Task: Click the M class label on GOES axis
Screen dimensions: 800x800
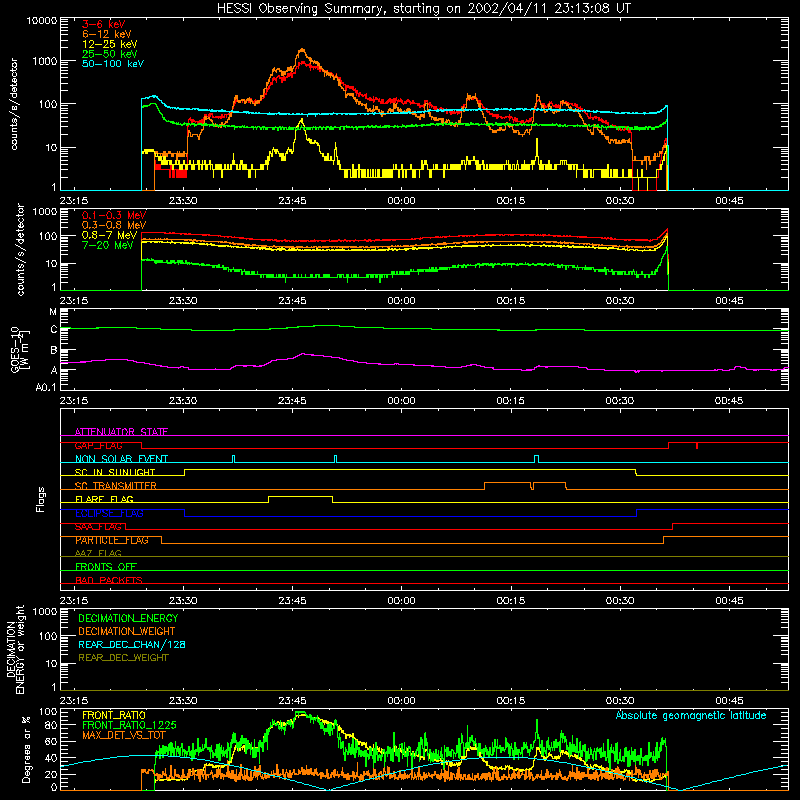Action: point(53,312)
